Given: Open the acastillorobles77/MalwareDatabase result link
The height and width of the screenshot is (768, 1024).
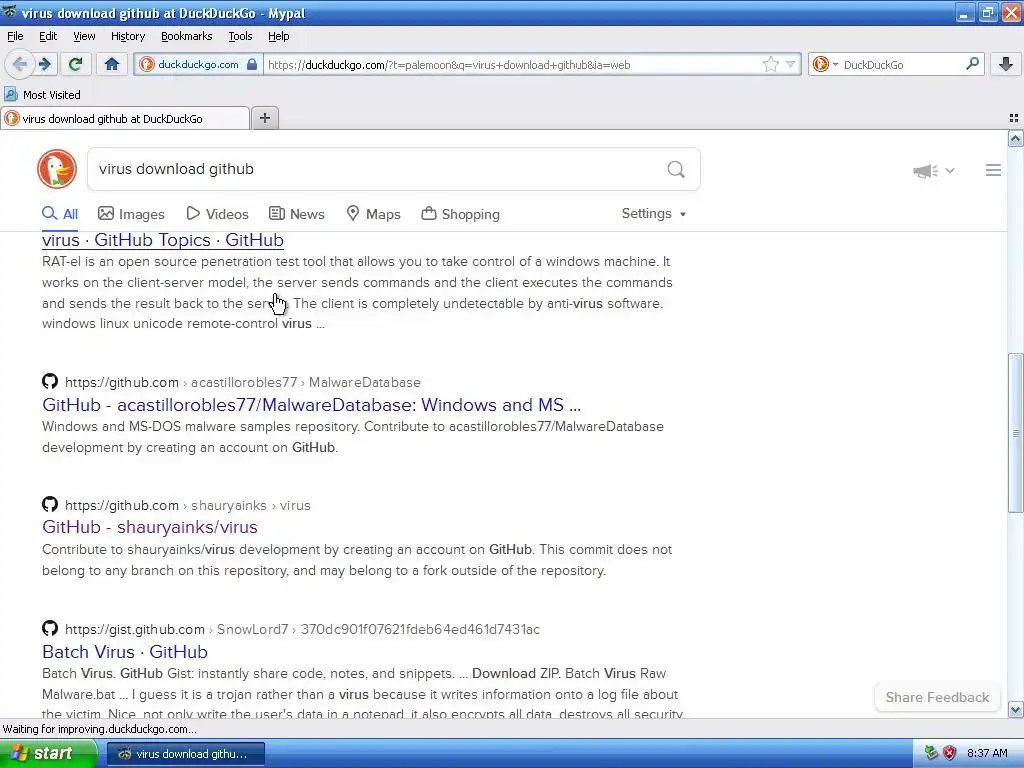Looking at the screenshot, I should point(311,405).
